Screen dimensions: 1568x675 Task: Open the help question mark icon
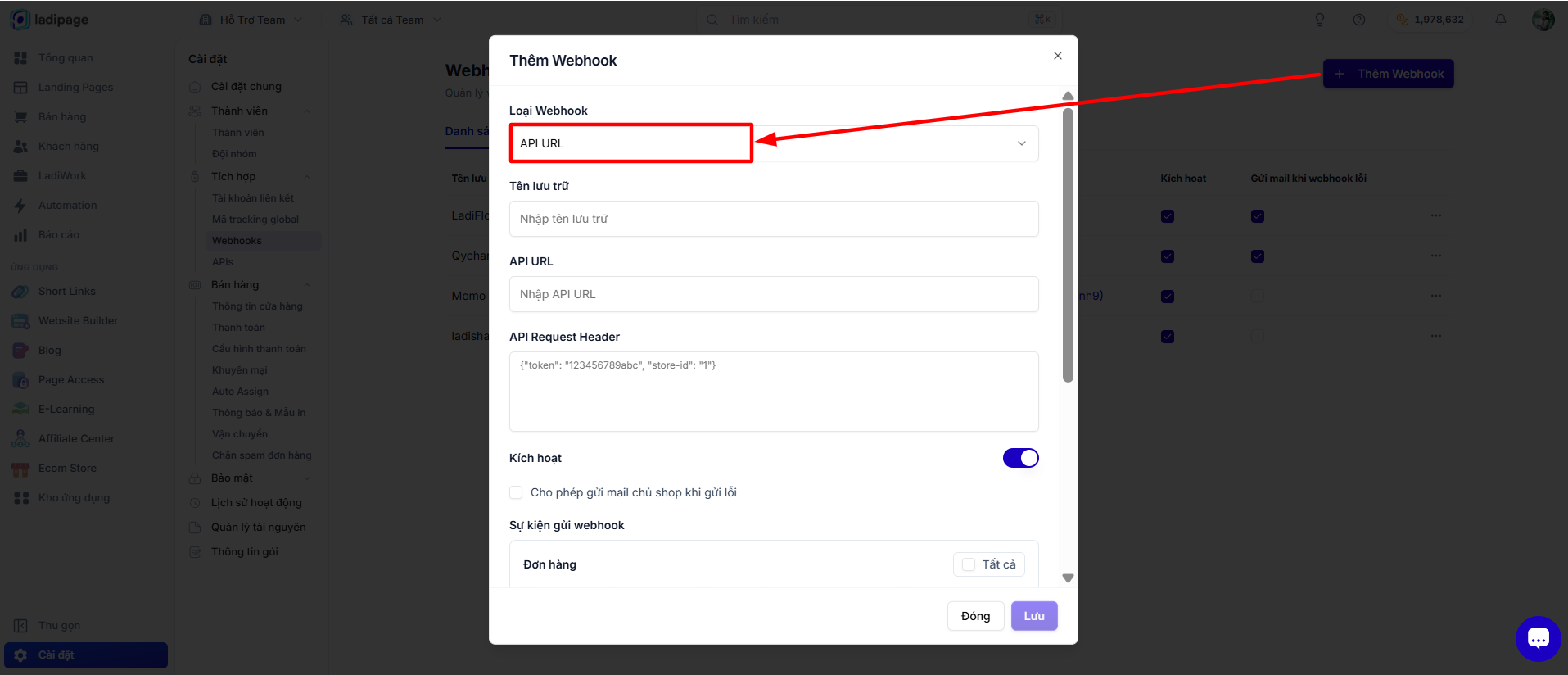1359,20
